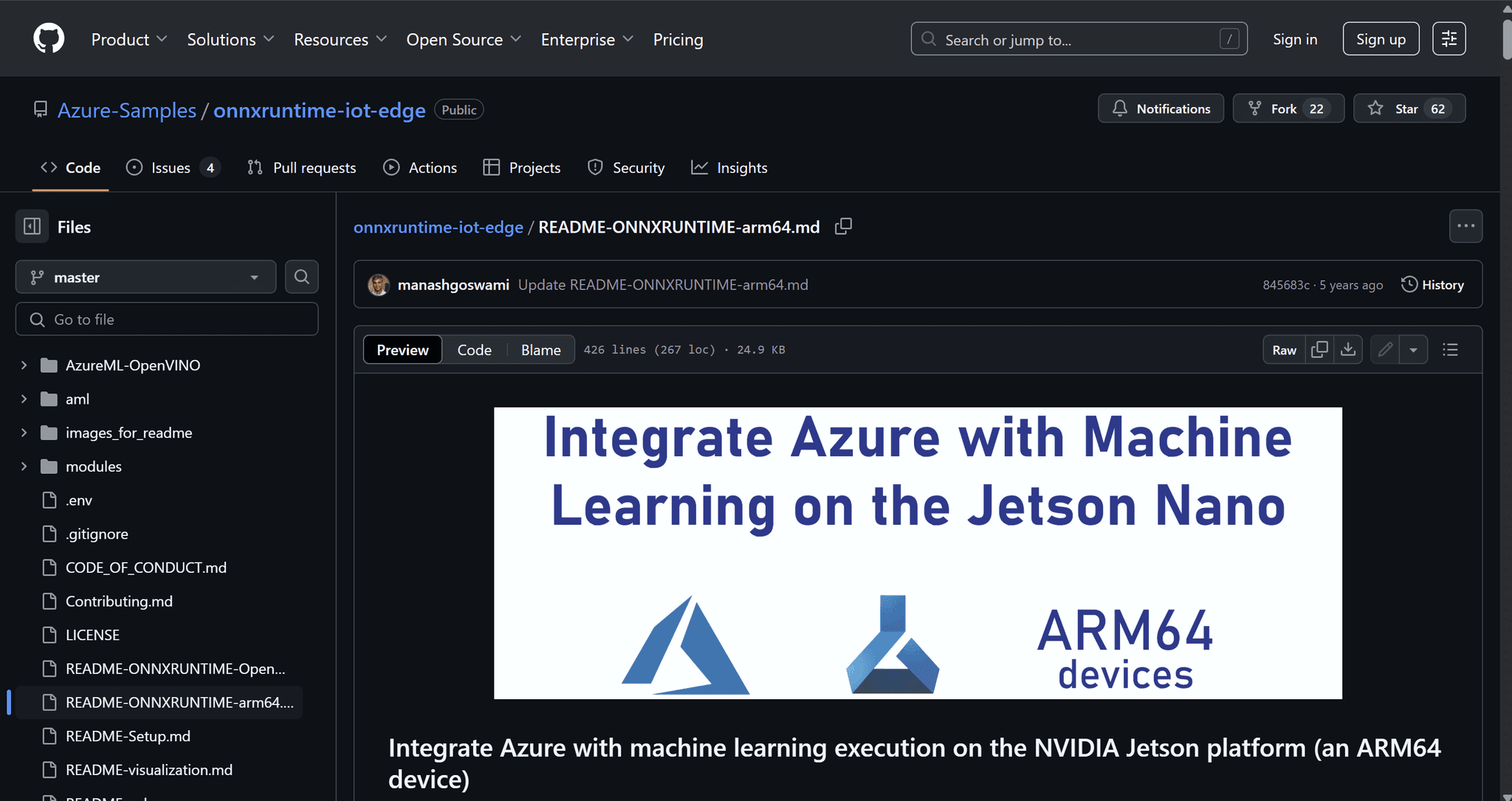
Task: Expand the modules folder
Action: (24, 467)
